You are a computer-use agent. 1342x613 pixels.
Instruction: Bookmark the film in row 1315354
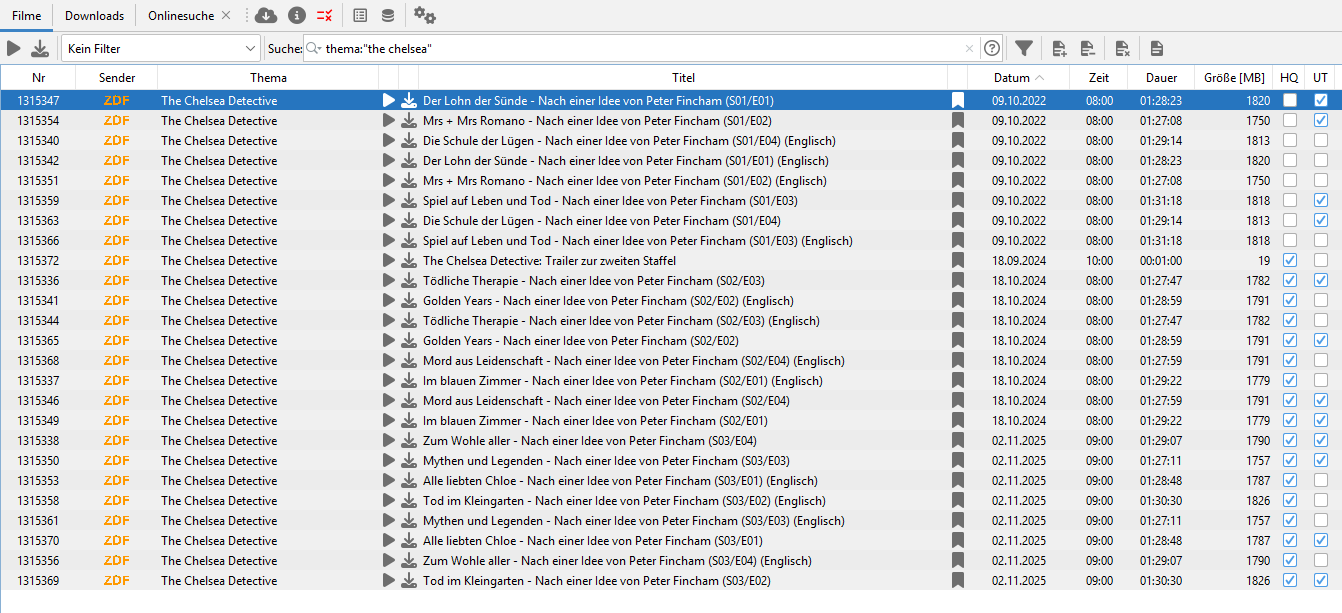pyautogui.click(x=958, y=120)
